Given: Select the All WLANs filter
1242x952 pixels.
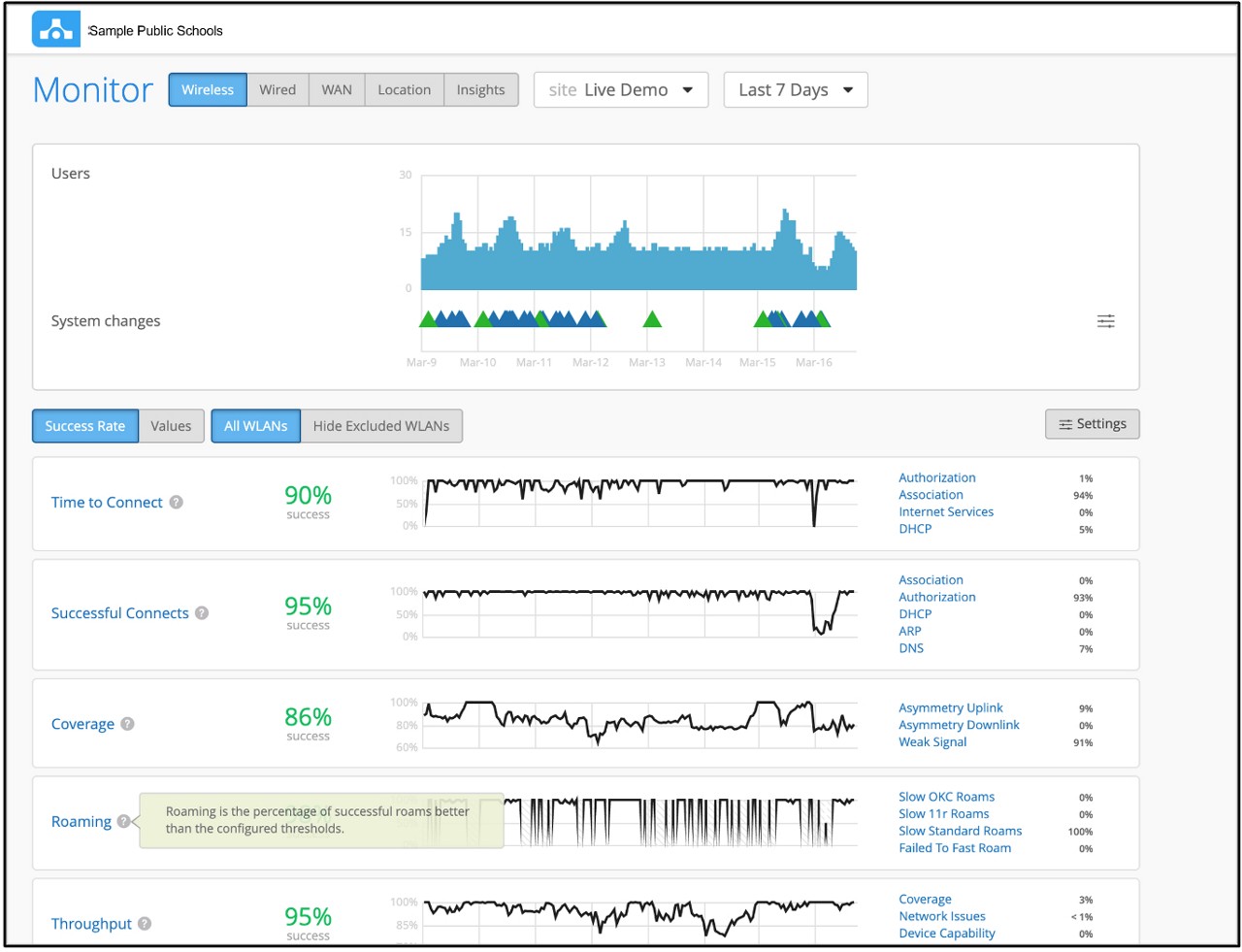Looking at the screenshot, I should click(x=255, y=426).
